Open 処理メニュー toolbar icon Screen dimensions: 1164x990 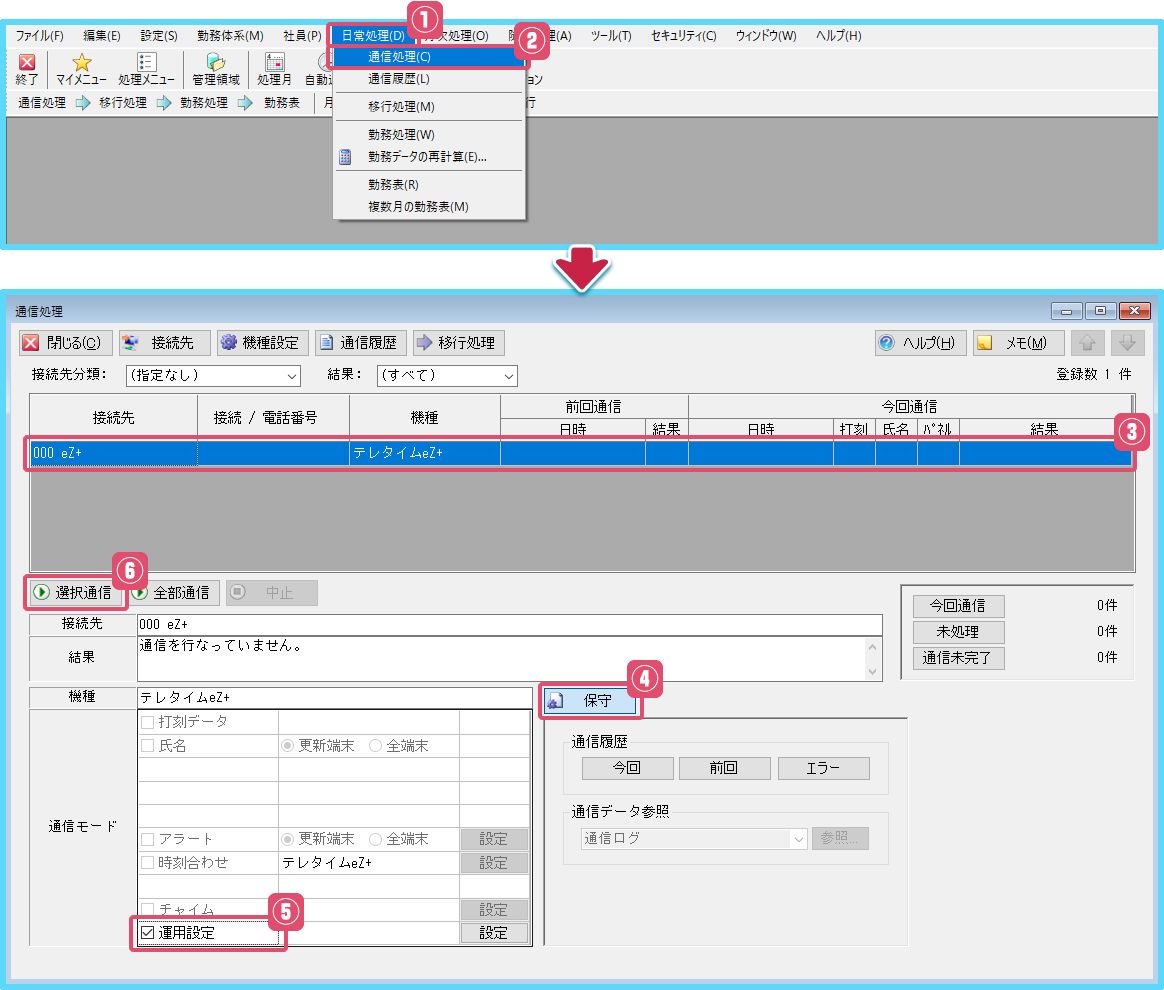pyautogui.click(x=146, y=69)
